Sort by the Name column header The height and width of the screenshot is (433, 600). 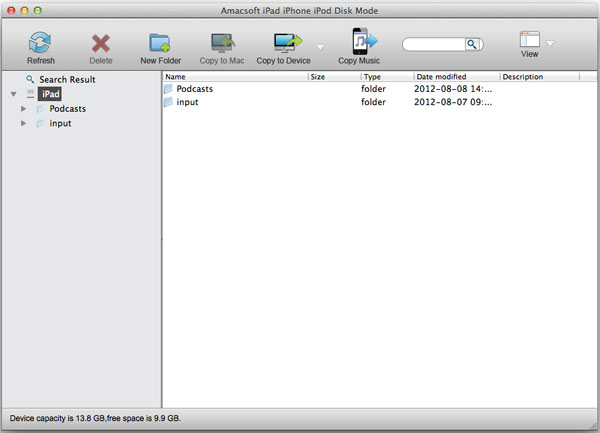tap(235, 77)
